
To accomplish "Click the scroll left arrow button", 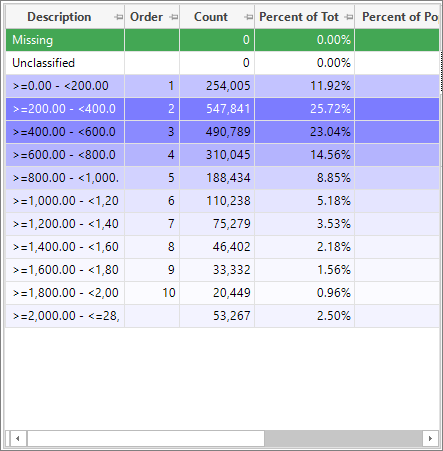I will [17, 438].
